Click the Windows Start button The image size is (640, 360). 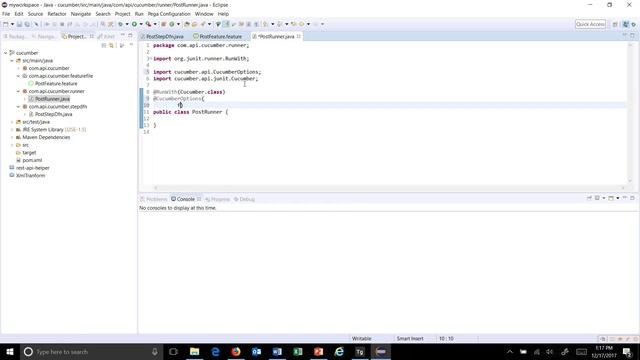[10, 351]
